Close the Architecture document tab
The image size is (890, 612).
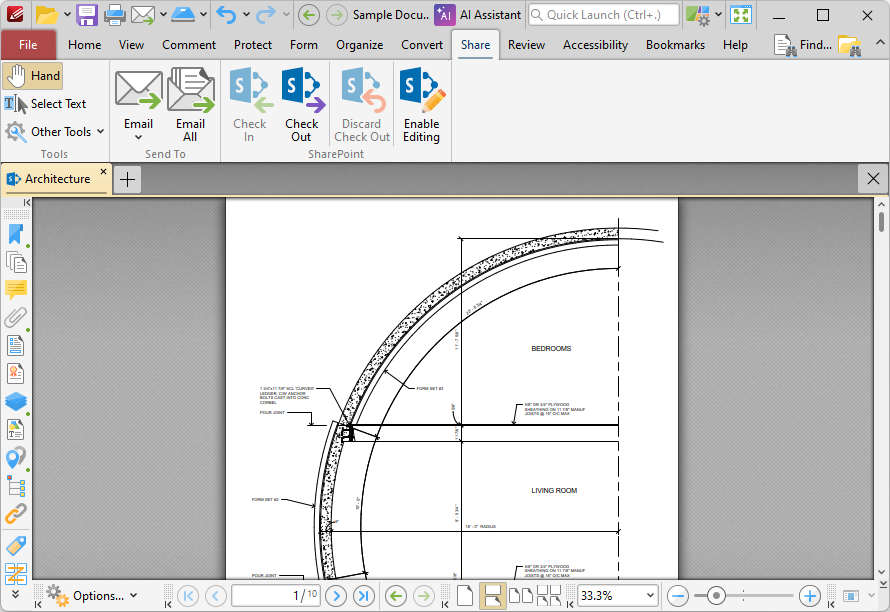point(103,171)
